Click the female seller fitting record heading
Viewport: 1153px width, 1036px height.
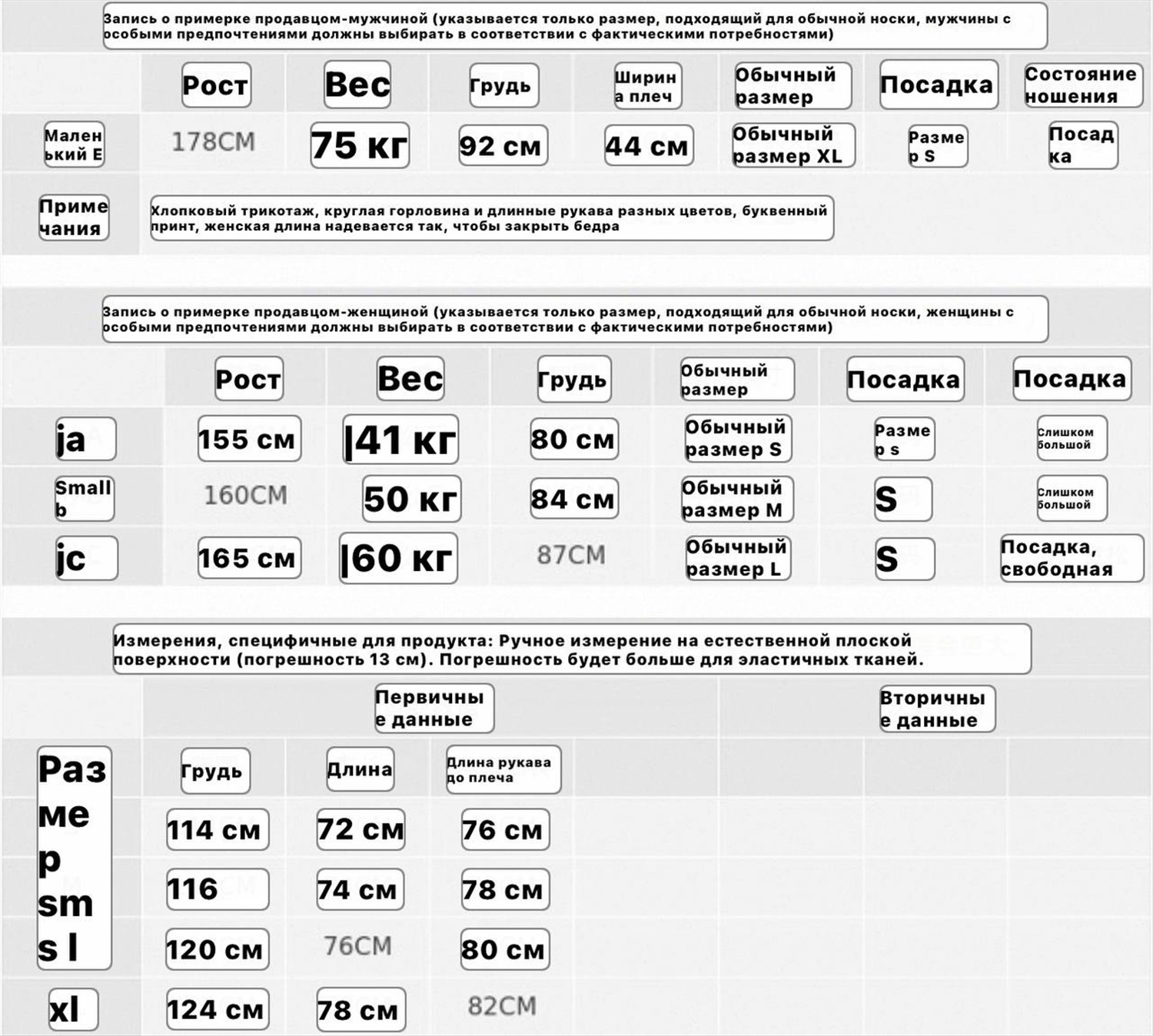point(575,319)
